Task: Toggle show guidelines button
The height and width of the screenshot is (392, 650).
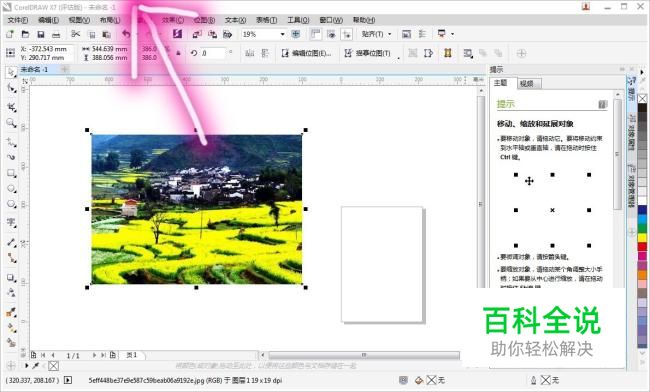Action: pyautogui.click(x=347, y=34)
